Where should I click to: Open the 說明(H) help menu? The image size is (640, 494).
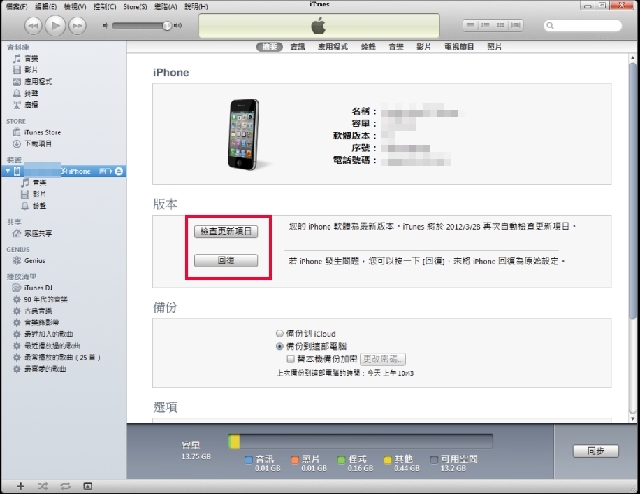coord(196,7)
